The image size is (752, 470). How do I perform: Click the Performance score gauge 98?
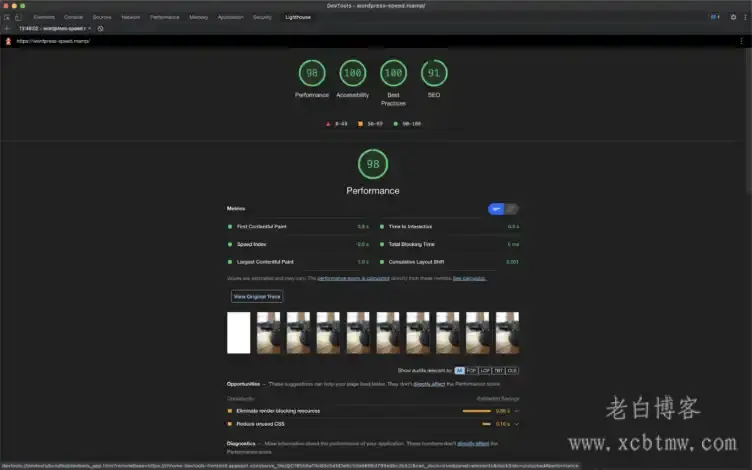pos(312,73)
